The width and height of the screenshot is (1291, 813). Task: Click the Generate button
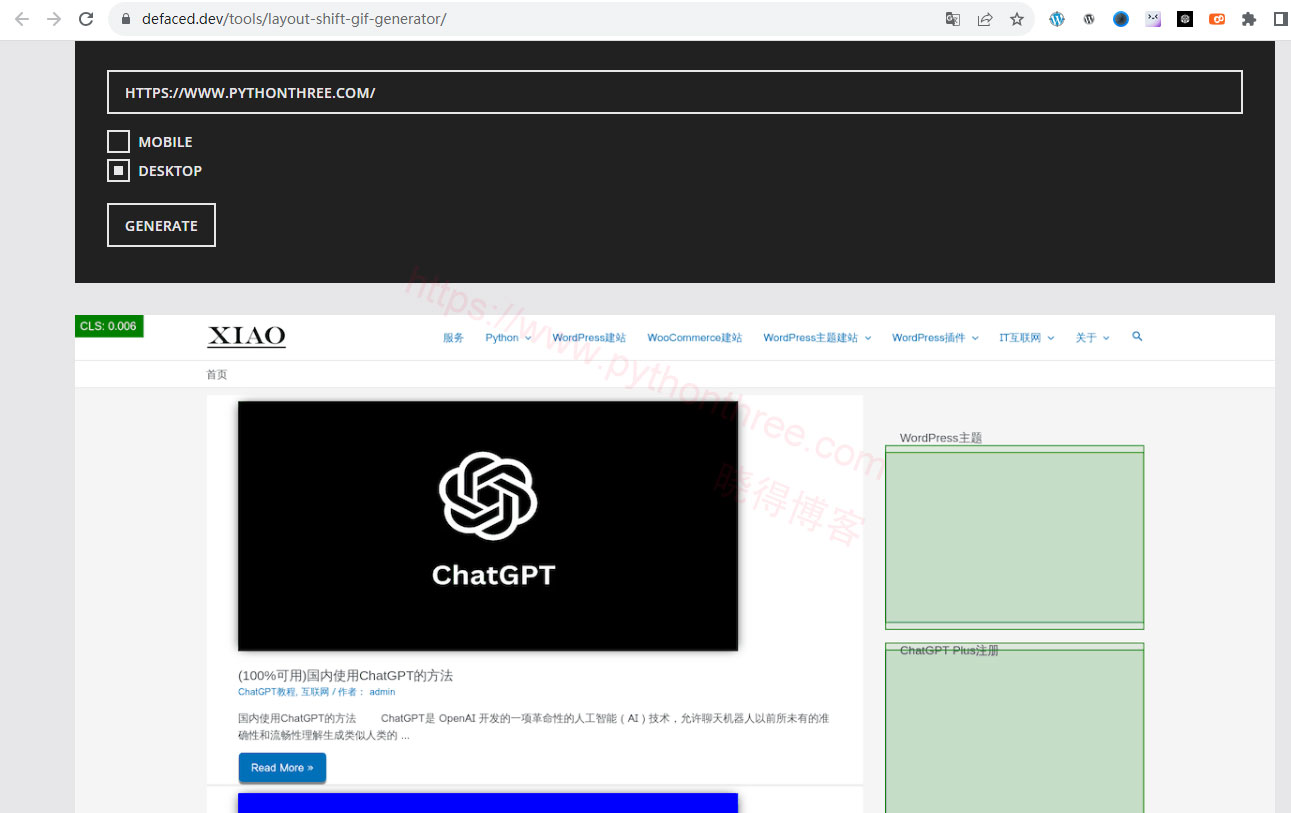[x=161, y=225]
